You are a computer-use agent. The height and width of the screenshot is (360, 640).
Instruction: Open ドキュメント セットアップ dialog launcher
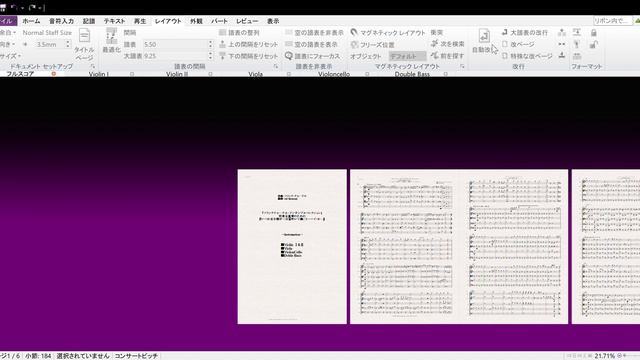click(93, 66)
